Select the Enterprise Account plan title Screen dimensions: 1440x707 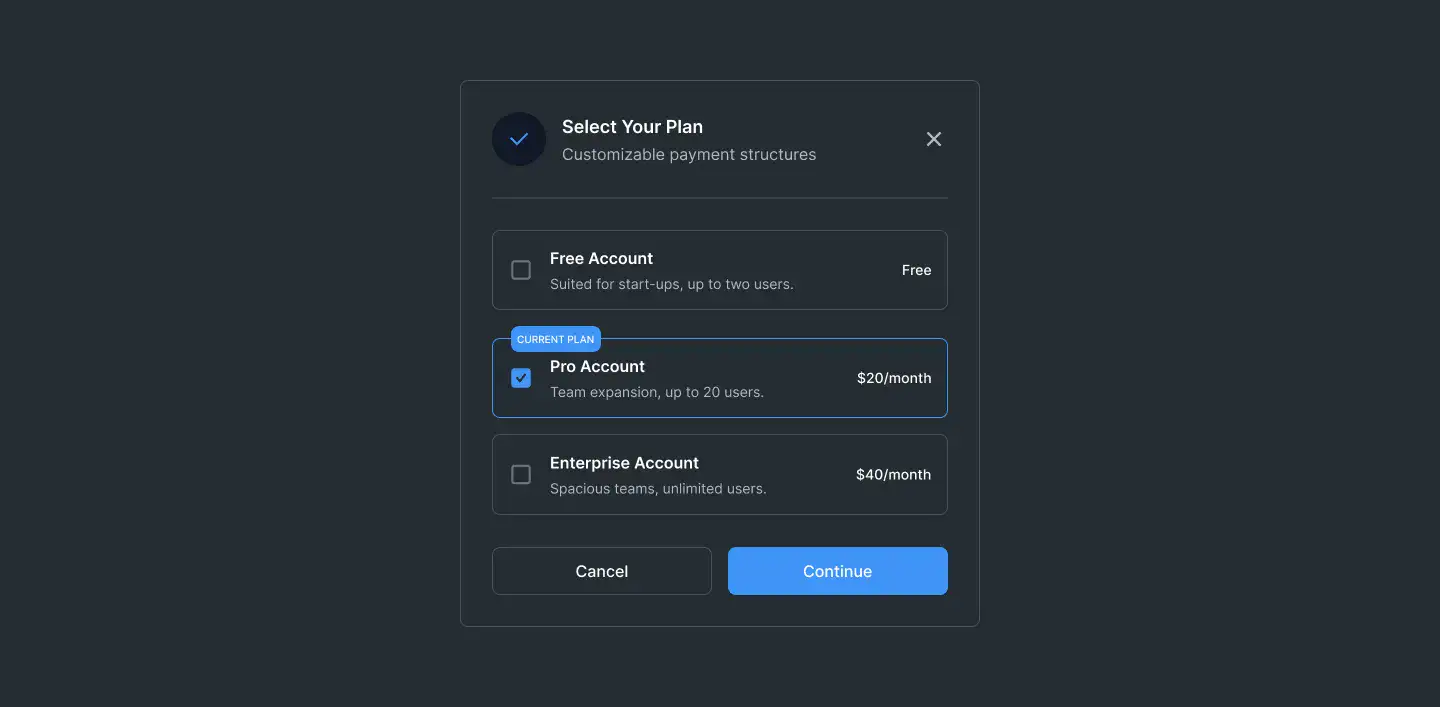625,463
